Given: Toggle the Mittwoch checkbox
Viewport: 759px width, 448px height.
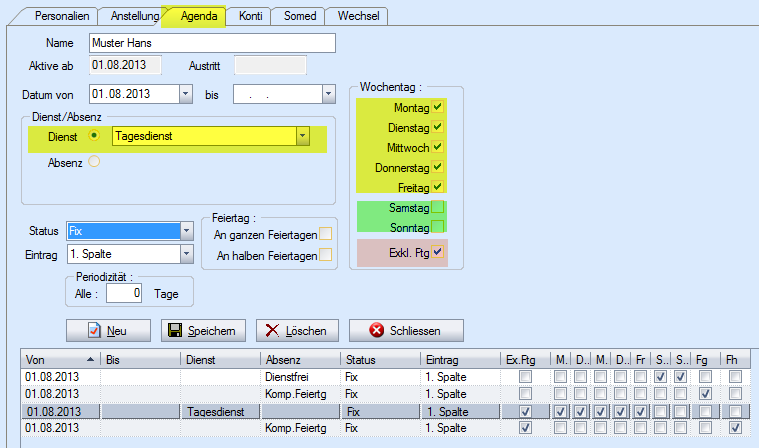Looking at the screenshot, I should click(438, 147).
